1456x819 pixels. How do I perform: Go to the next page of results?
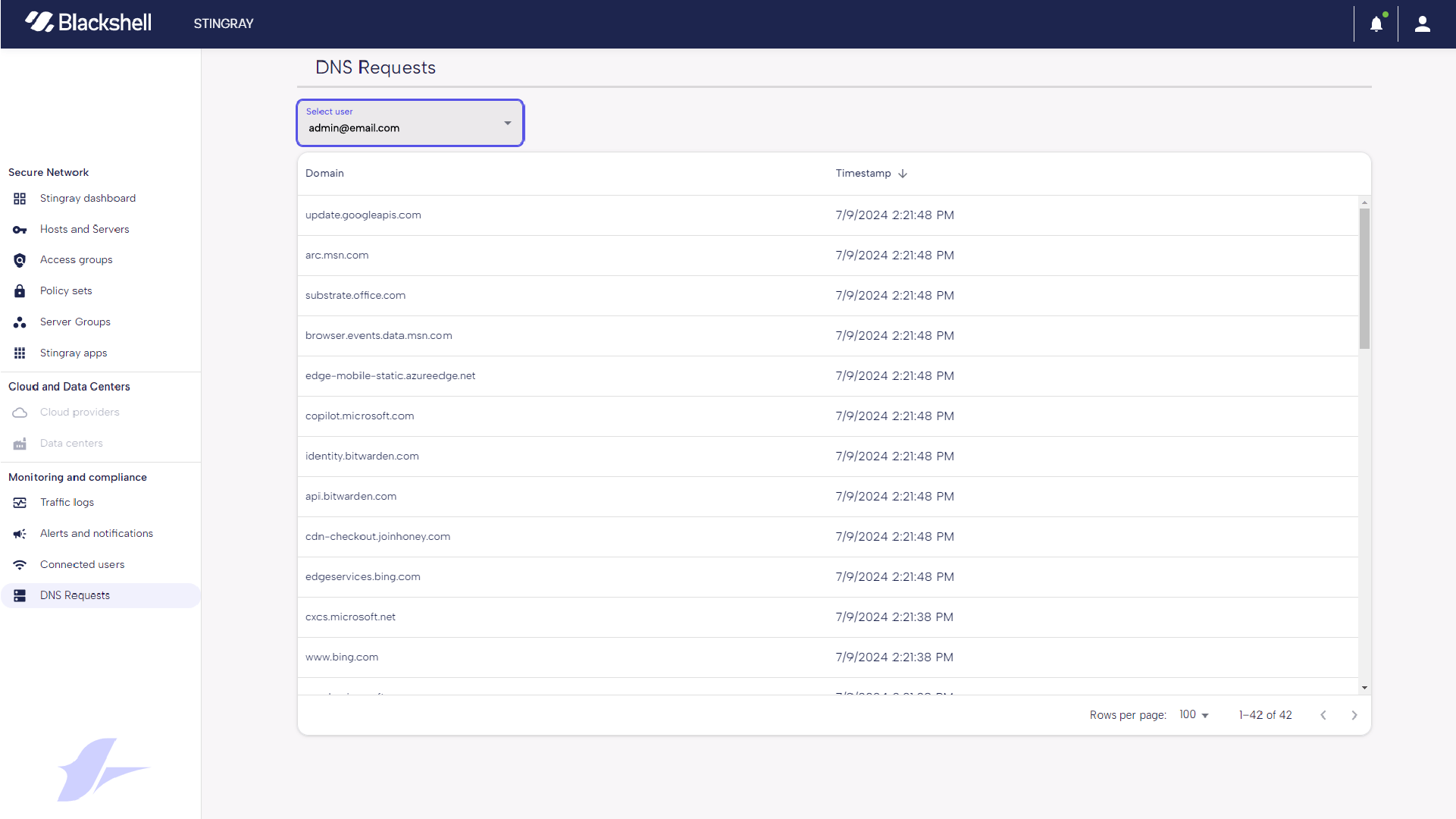(x=1354, y=714)
